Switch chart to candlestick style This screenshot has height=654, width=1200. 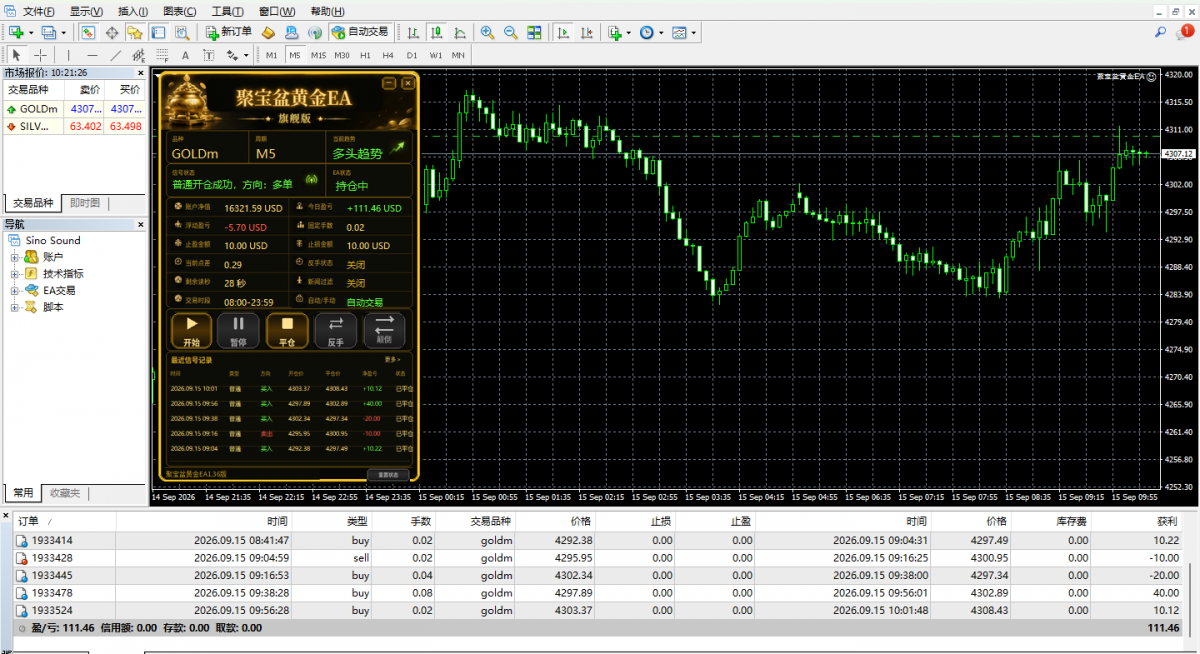[437, 32]
